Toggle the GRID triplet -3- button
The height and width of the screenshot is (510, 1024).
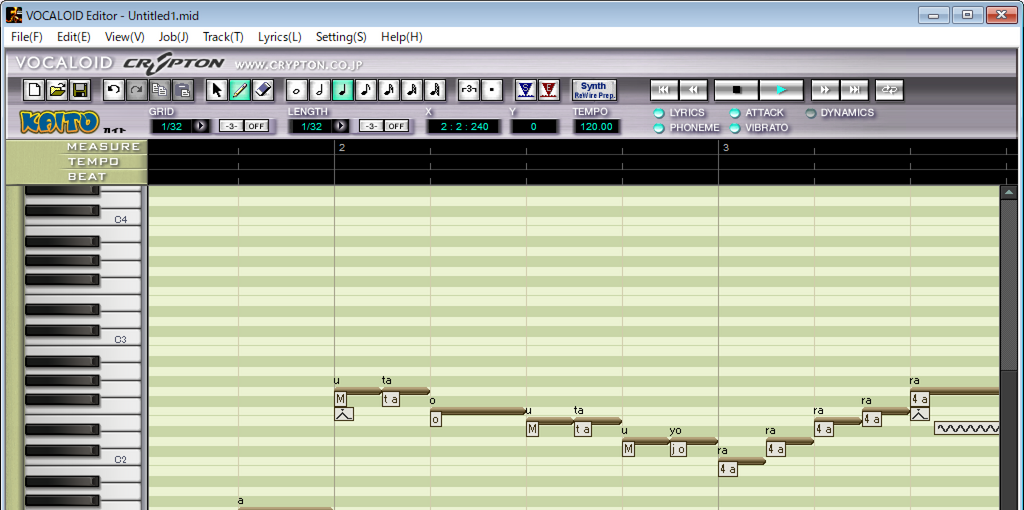[x=231, y=127]
